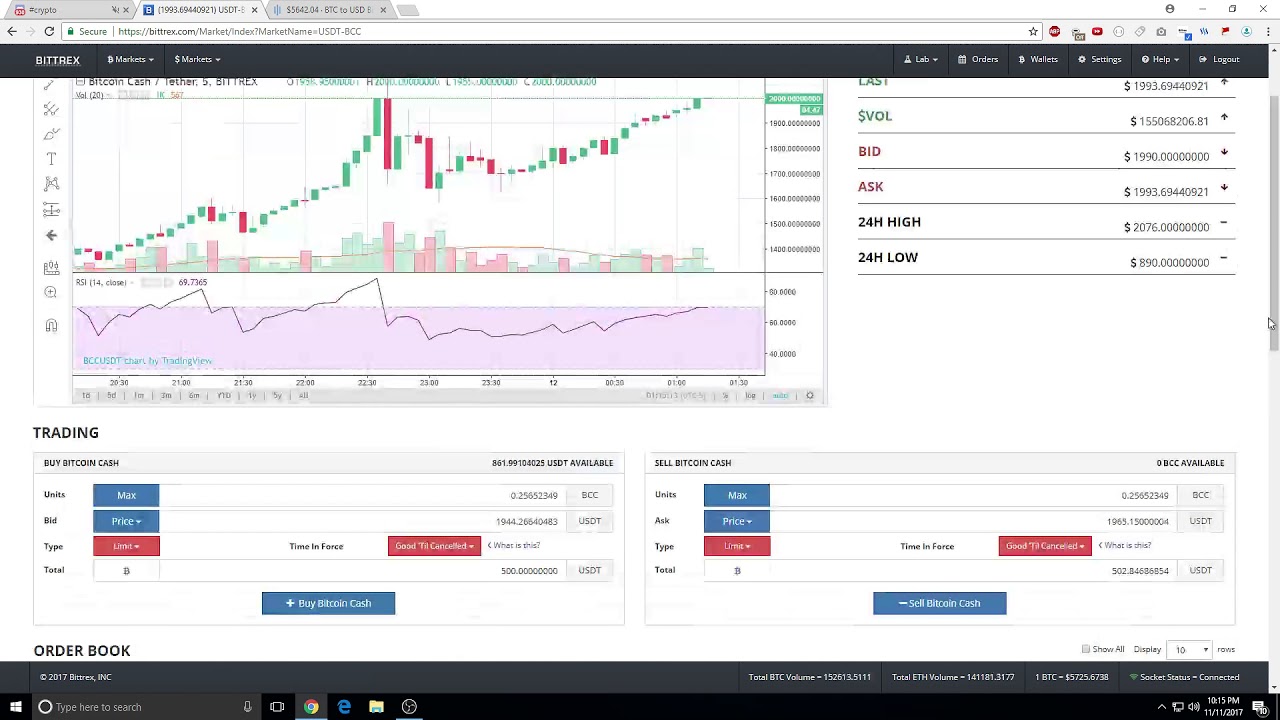Expand the Lab menu

coord(921,59)
